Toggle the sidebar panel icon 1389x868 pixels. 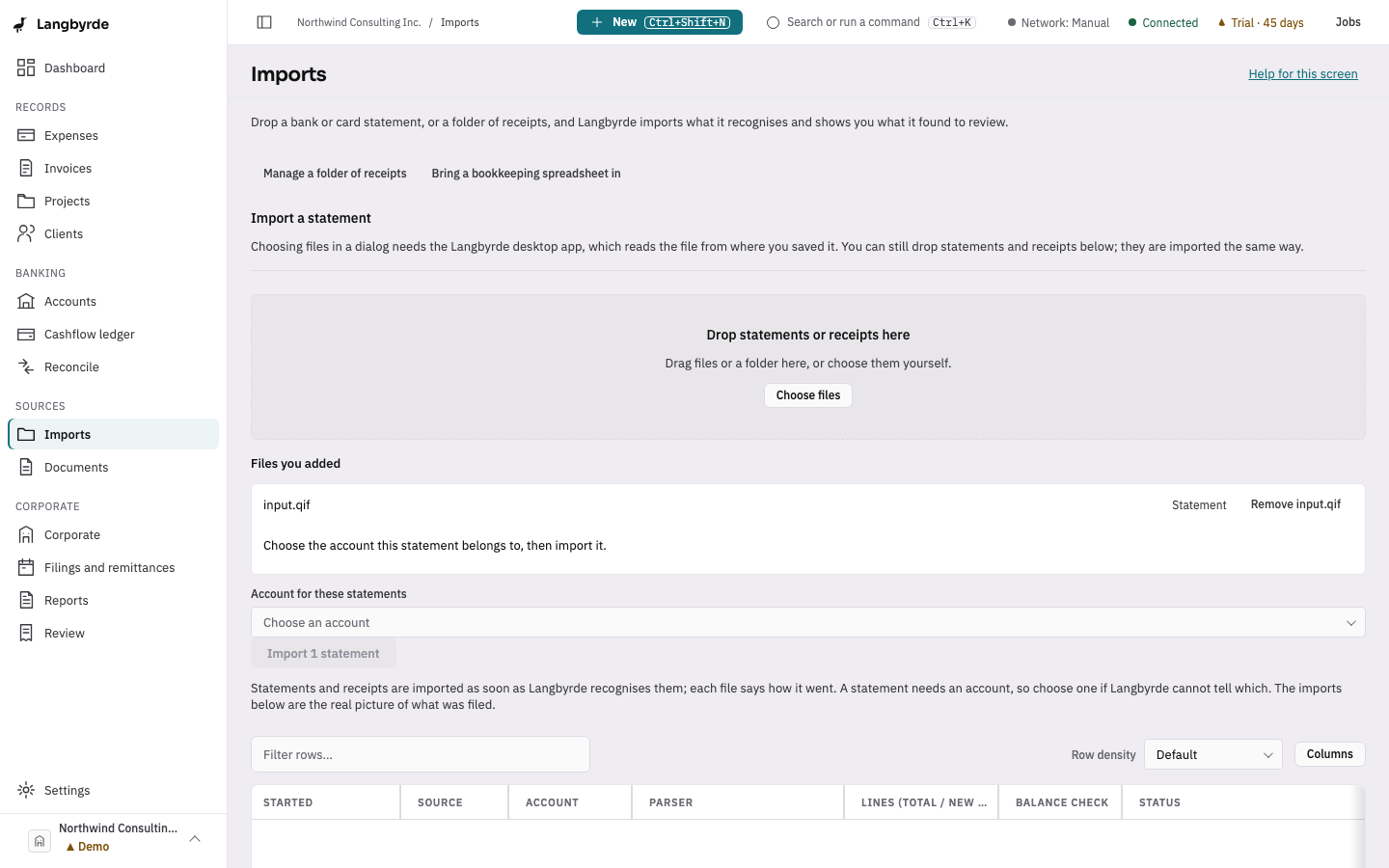264,22
